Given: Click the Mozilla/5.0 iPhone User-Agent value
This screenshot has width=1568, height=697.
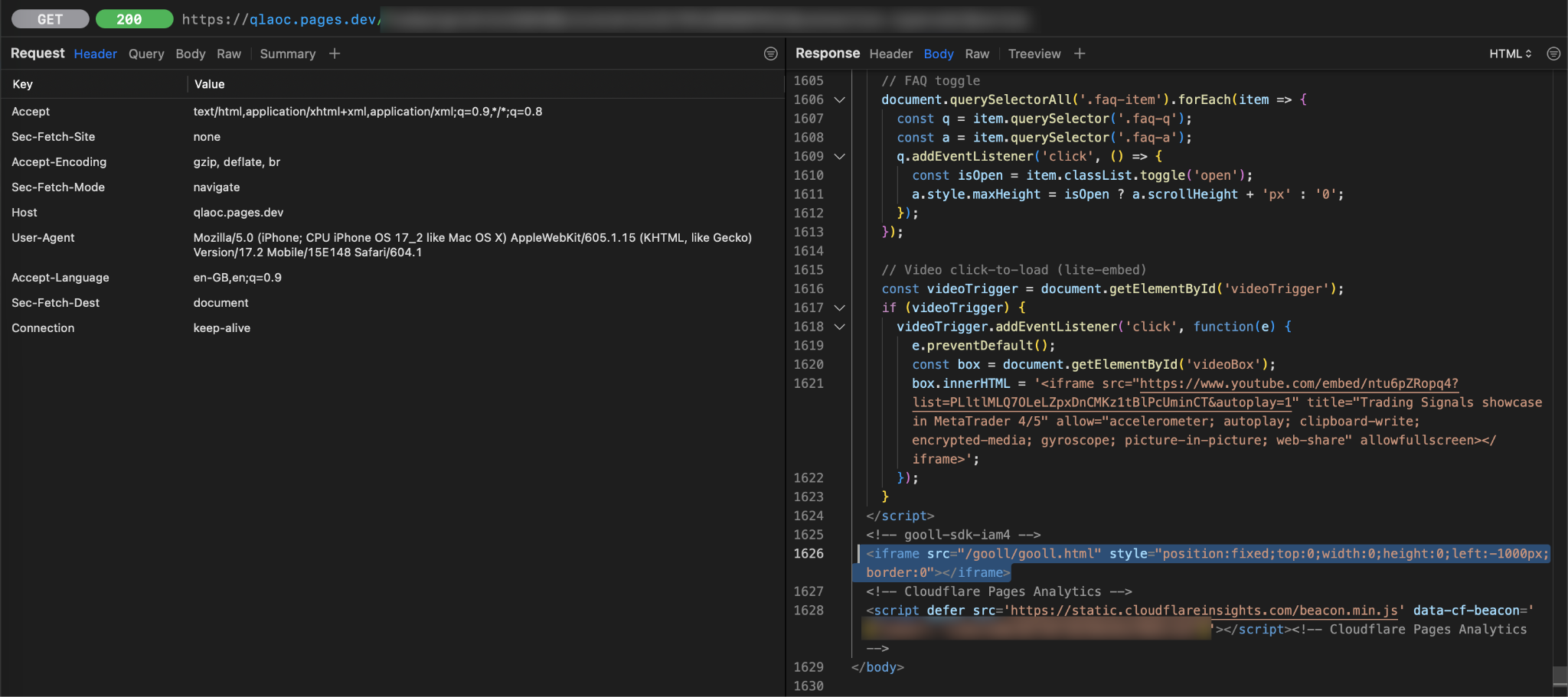Looking at the screenshot, I should point(472,245).
